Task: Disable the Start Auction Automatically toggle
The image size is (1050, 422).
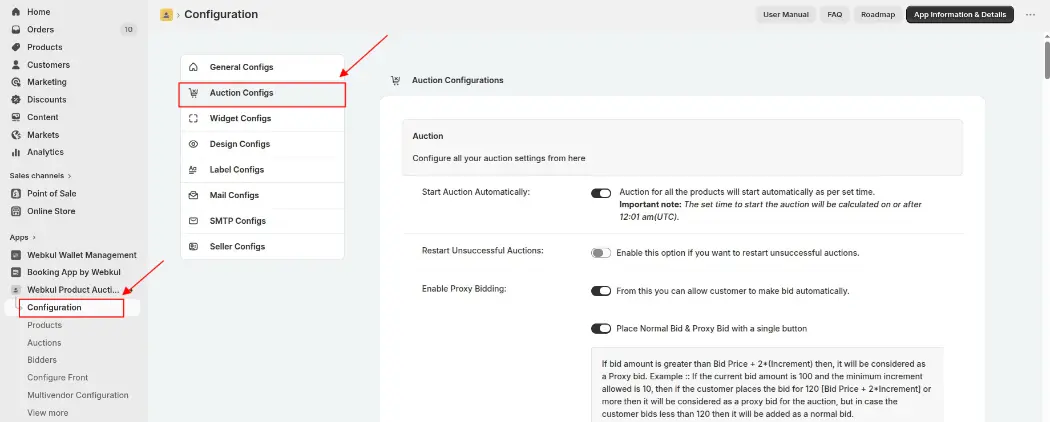Action: pyautogui.click(x=601, y=194)
